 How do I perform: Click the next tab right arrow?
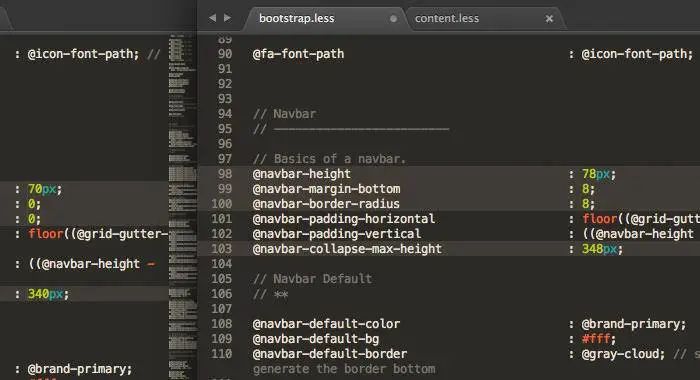(x=228, y=18)
